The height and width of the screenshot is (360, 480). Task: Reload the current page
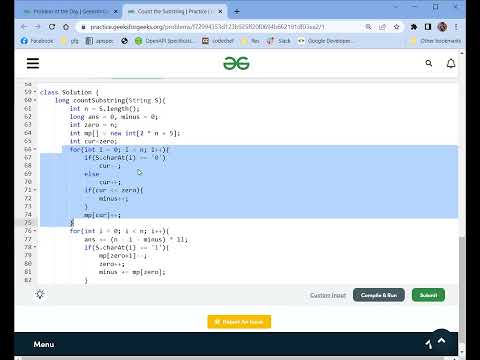click(52, 27)
